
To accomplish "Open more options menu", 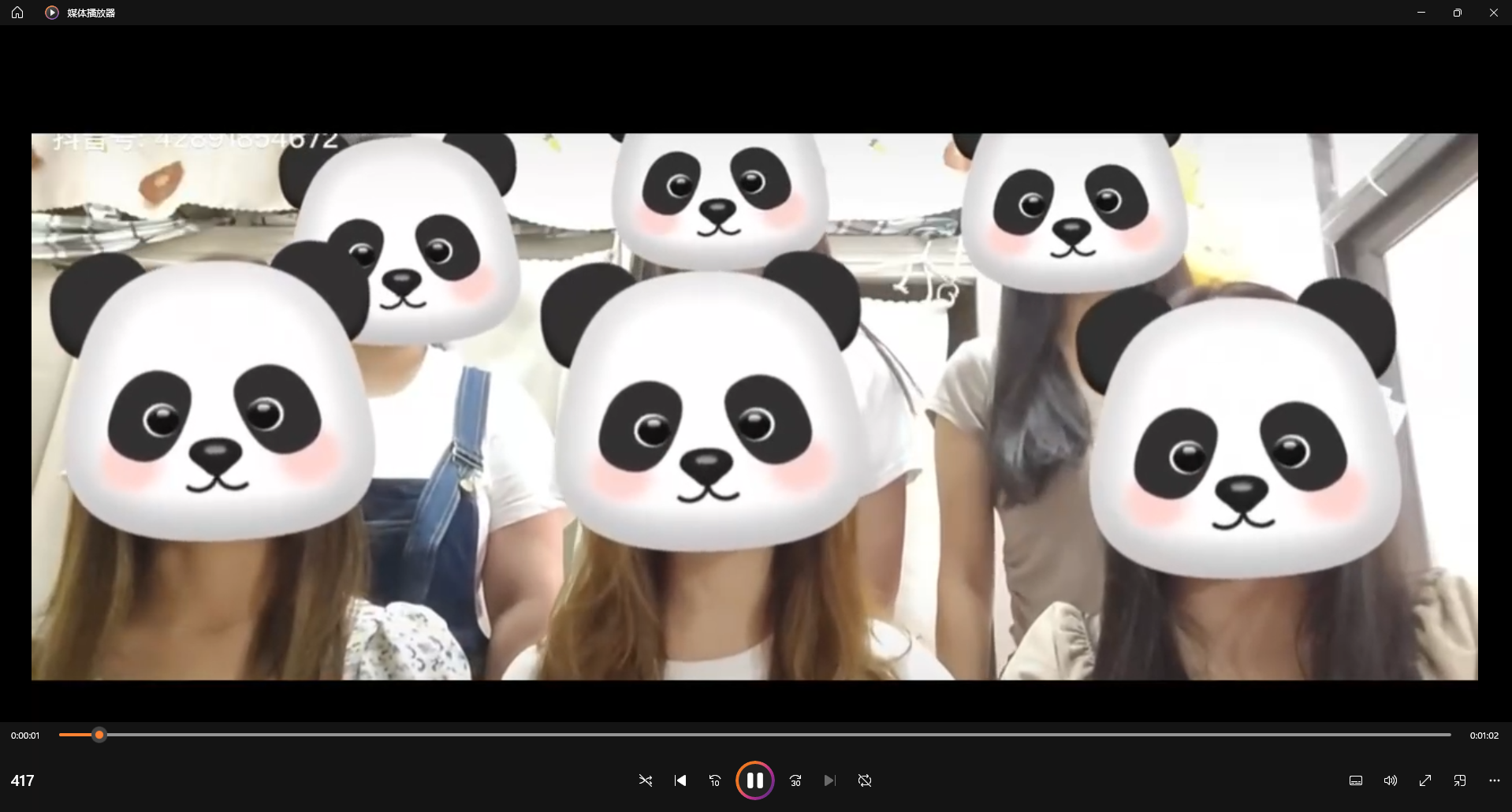I will 1495,780.
